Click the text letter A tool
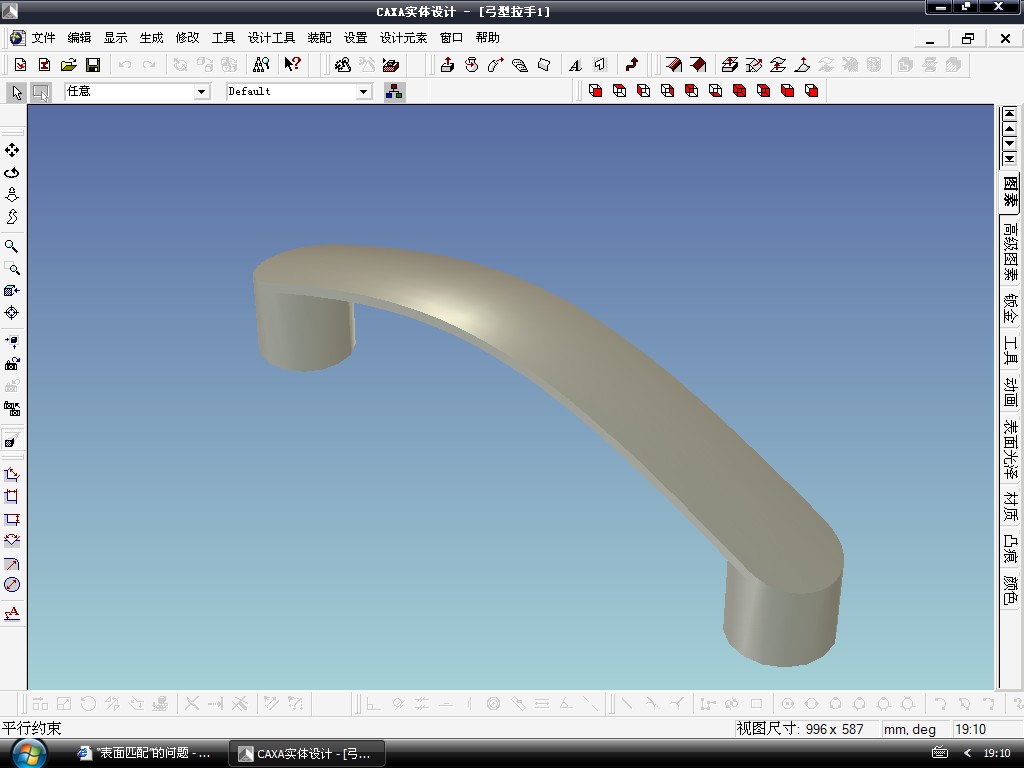Screen dimensions: 1024x768 pos(575,65)
